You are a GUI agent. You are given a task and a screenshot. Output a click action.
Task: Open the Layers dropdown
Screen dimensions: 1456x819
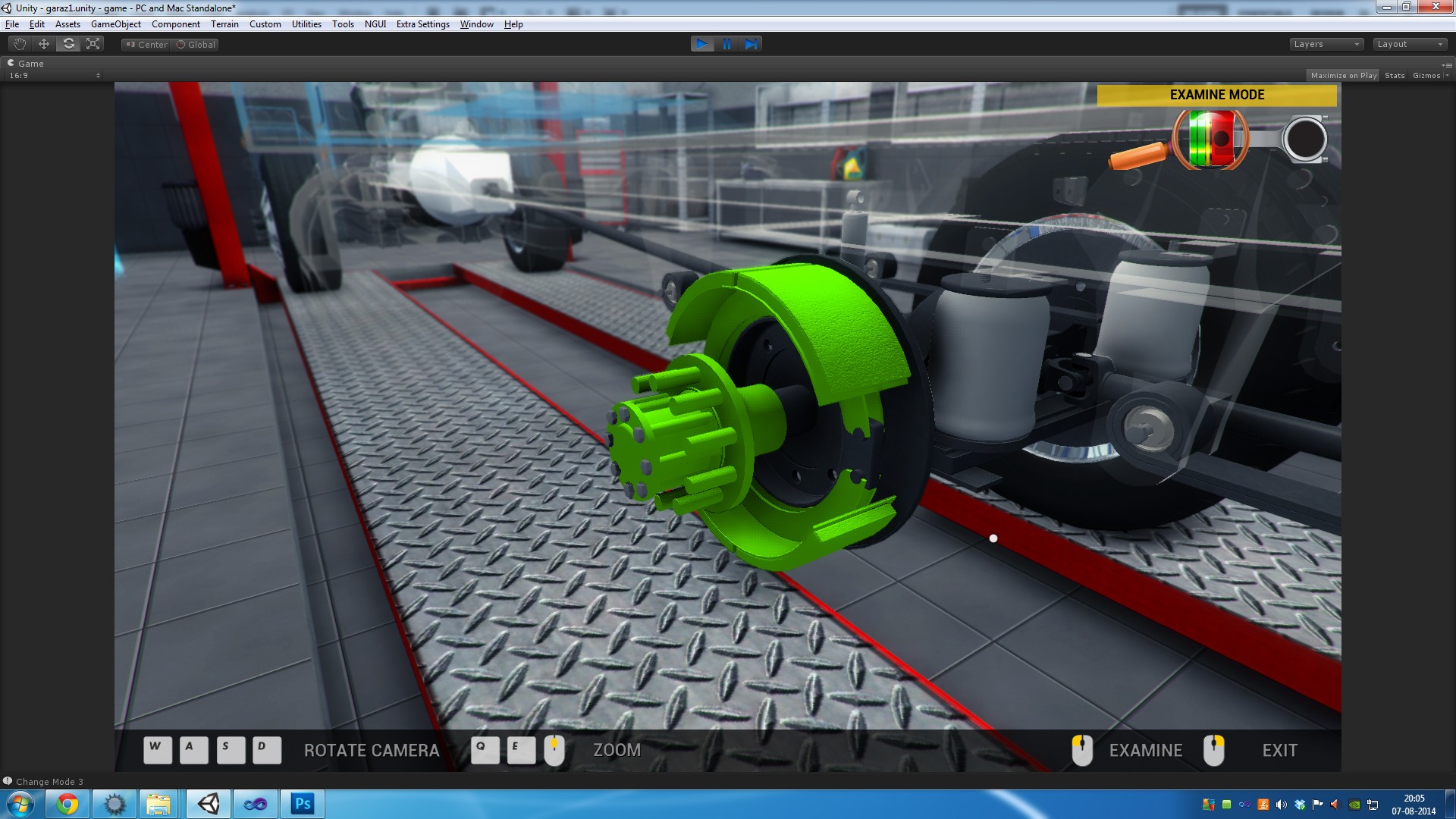pyautogui.click(x=1326, y=44)
